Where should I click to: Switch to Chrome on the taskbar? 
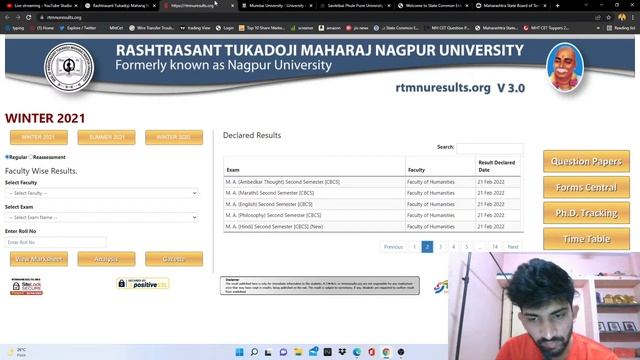[386, 352]
